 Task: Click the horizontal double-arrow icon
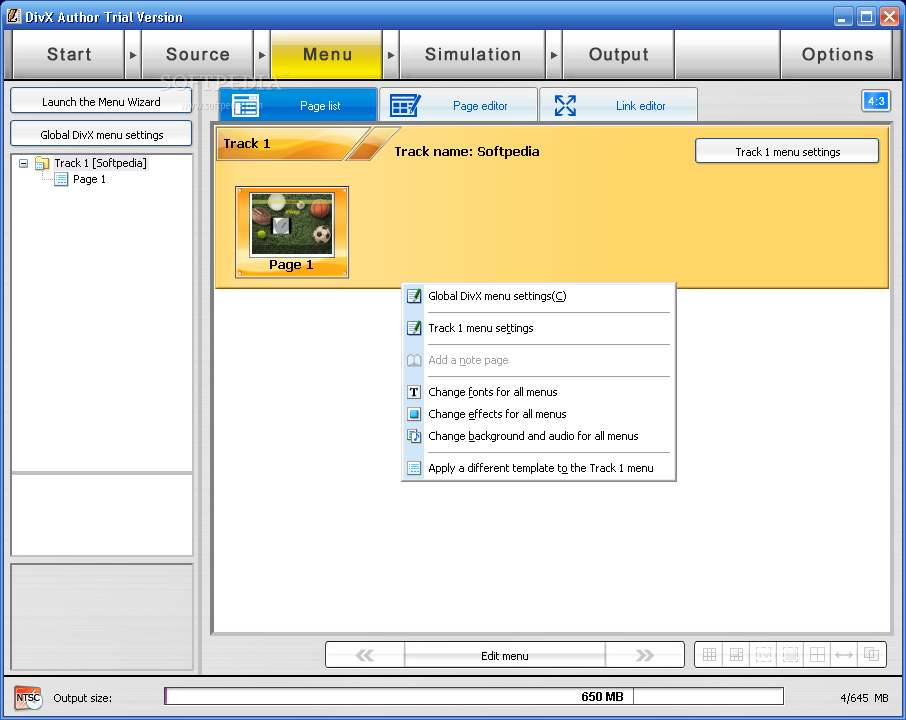844,655
